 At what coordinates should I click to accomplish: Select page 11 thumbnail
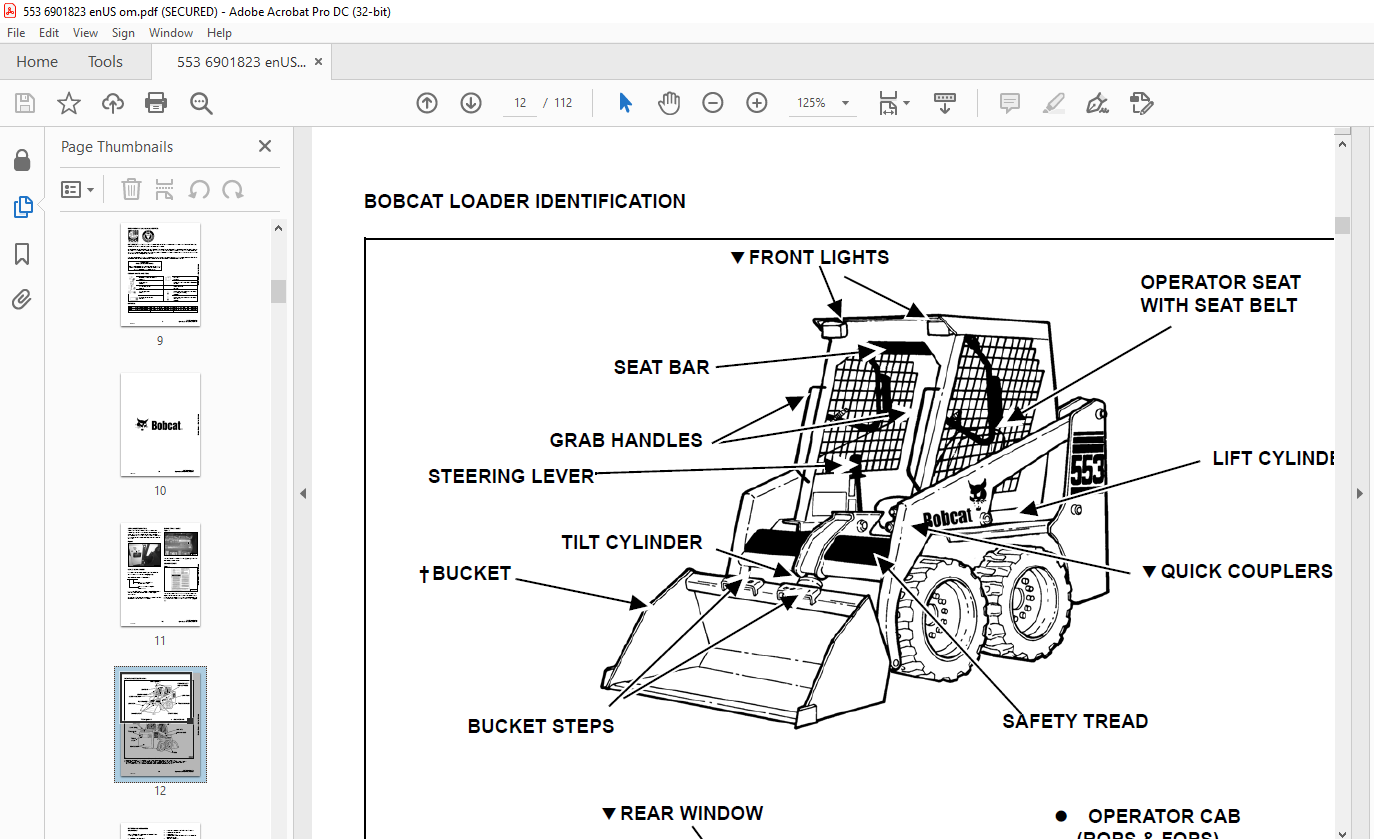pyautogui.click(x=160, y=574)
